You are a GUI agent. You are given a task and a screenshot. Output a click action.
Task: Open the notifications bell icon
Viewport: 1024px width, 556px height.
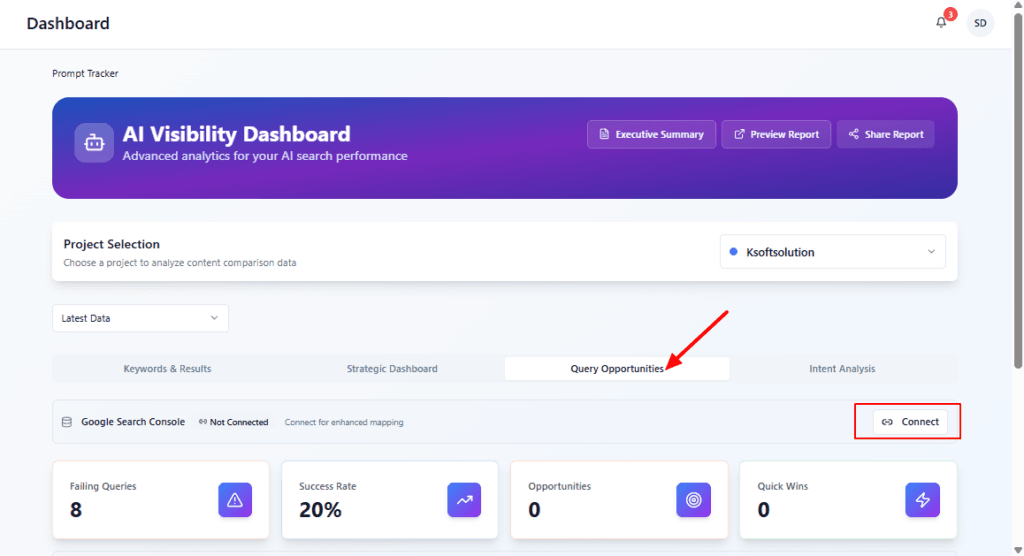click(x=941, y=23)
